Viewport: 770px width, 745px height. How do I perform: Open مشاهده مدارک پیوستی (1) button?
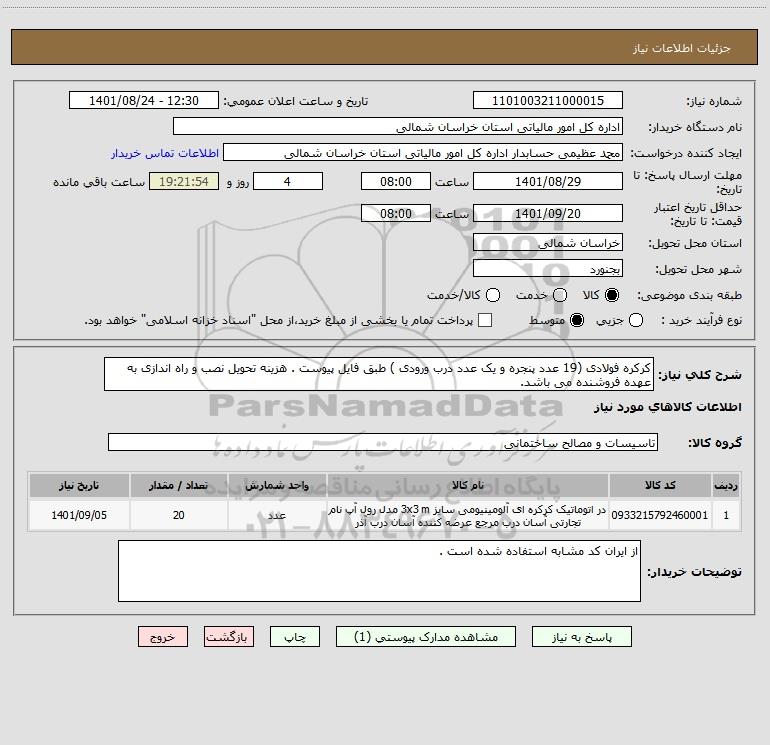(426, 637)
